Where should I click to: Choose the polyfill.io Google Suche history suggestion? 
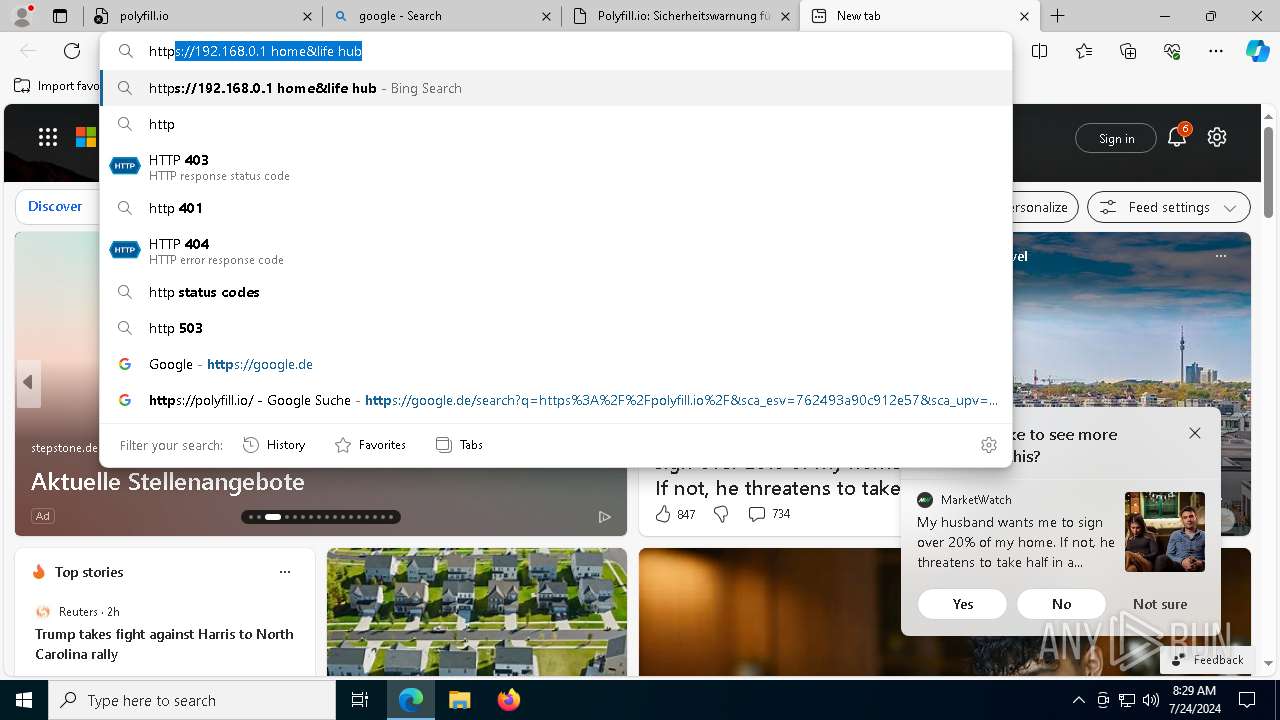point(556,400)
